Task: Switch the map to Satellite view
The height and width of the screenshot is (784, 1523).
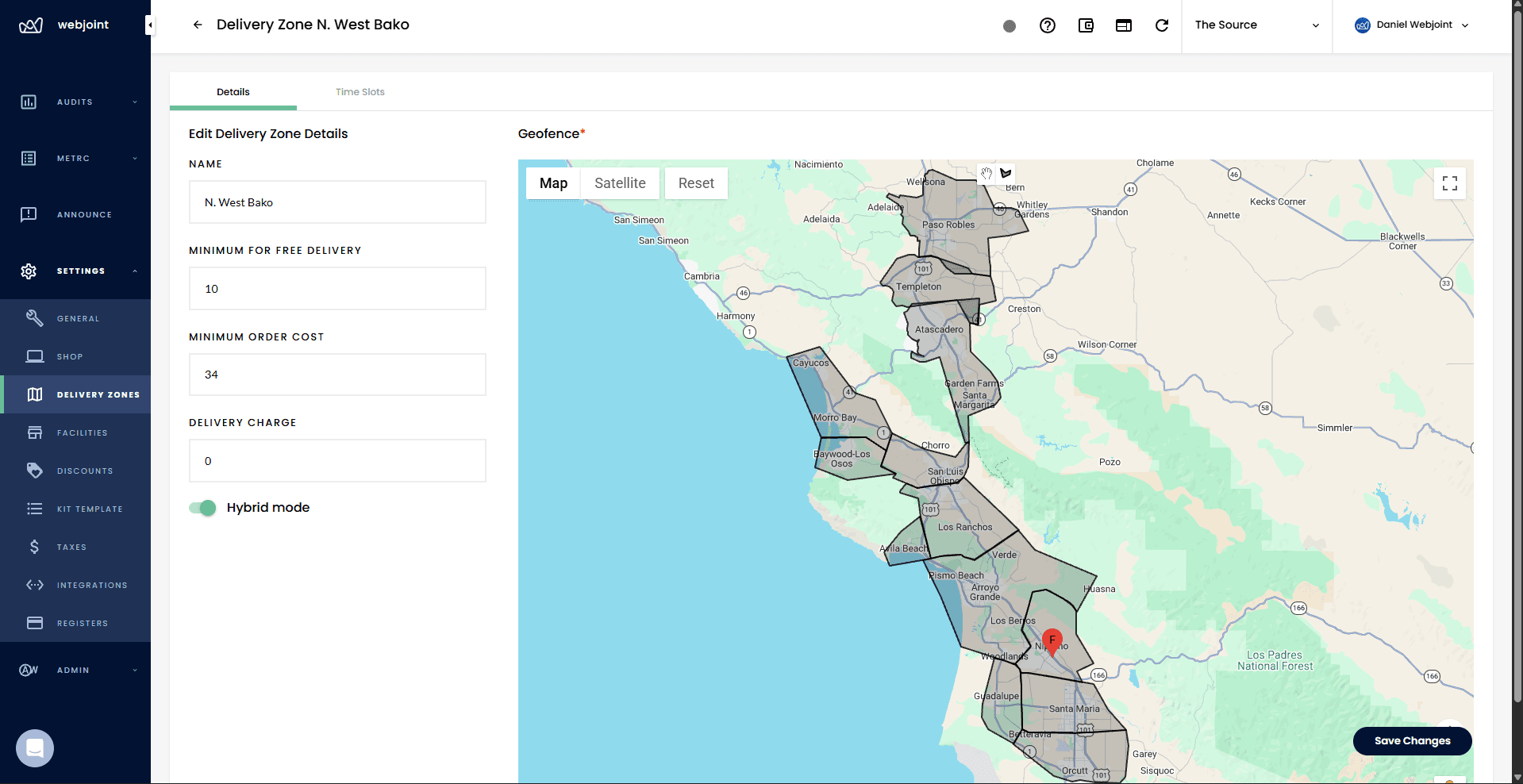Action: [x=620, y=183]
